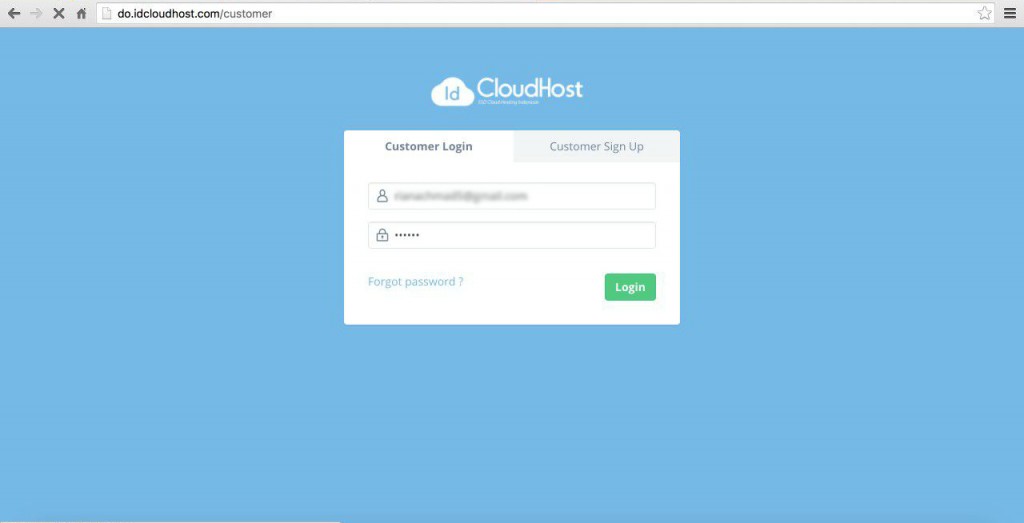The width and height of the screenshot is (1024, 523).
Task: Switch to the Customer Sign Up tab
Action: [x=597, y=146]
